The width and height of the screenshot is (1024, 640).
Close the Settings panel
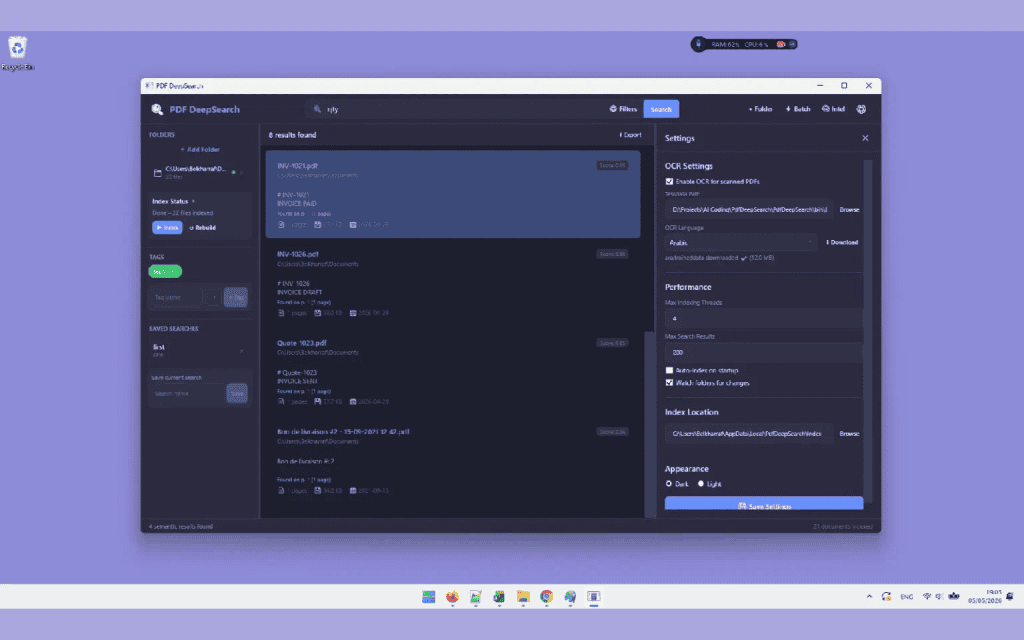[x=865, y=138]
